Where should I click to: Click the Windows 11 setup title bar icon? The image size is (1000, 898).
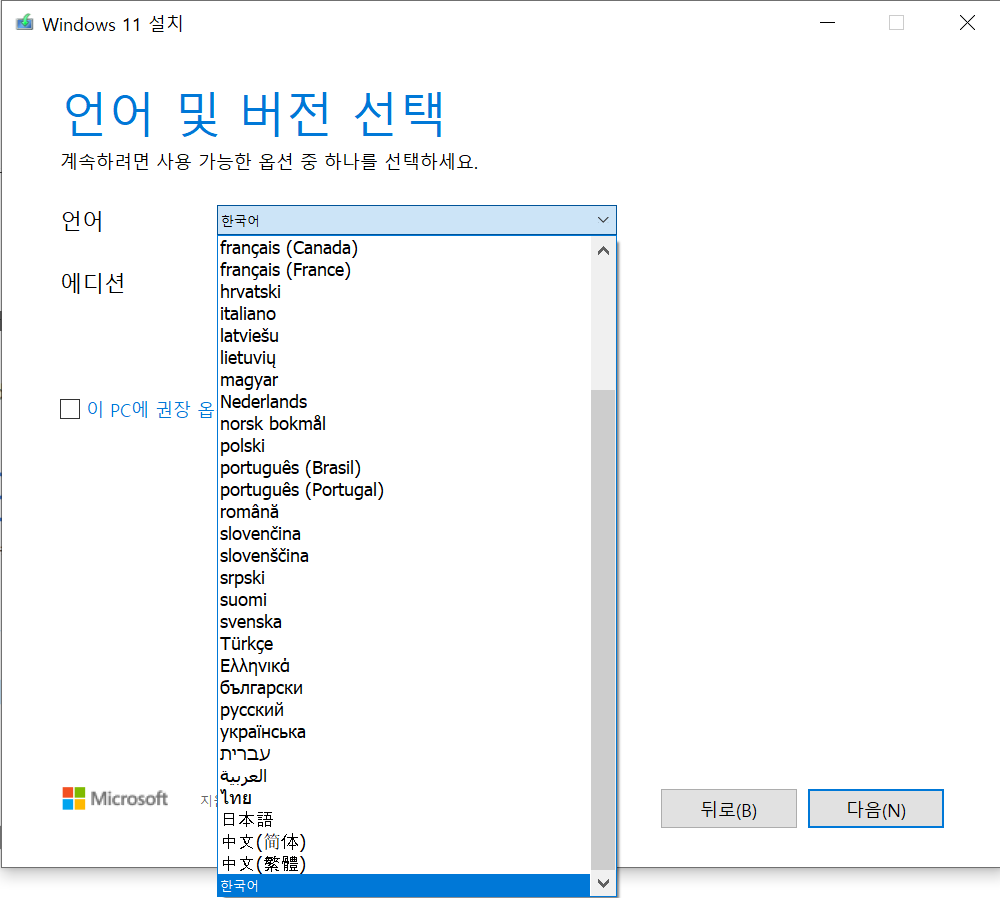click(24, 23)
